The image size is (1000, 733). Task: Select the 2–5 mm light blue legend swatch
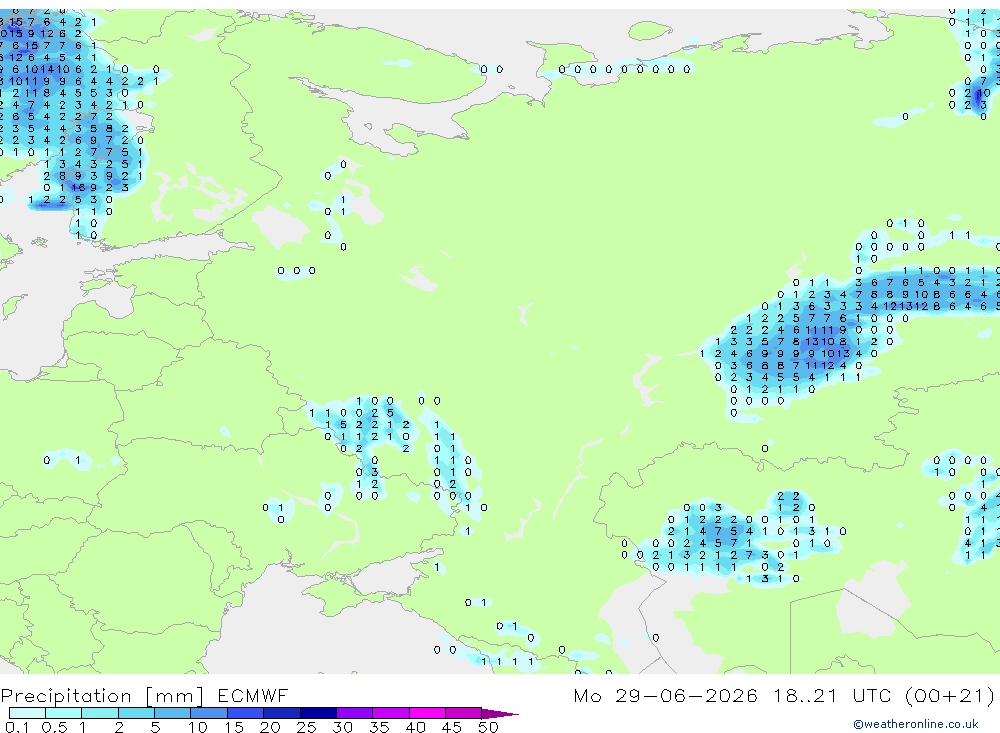pos(136,713)
